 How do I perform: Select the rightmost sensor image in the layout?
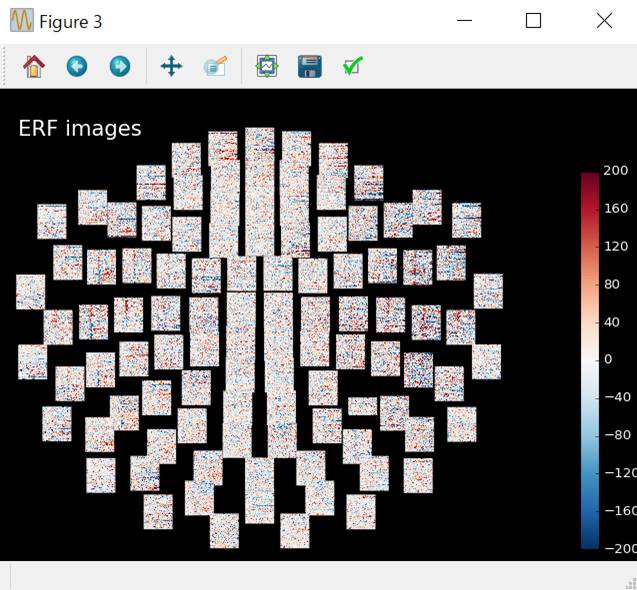(488, 290)
